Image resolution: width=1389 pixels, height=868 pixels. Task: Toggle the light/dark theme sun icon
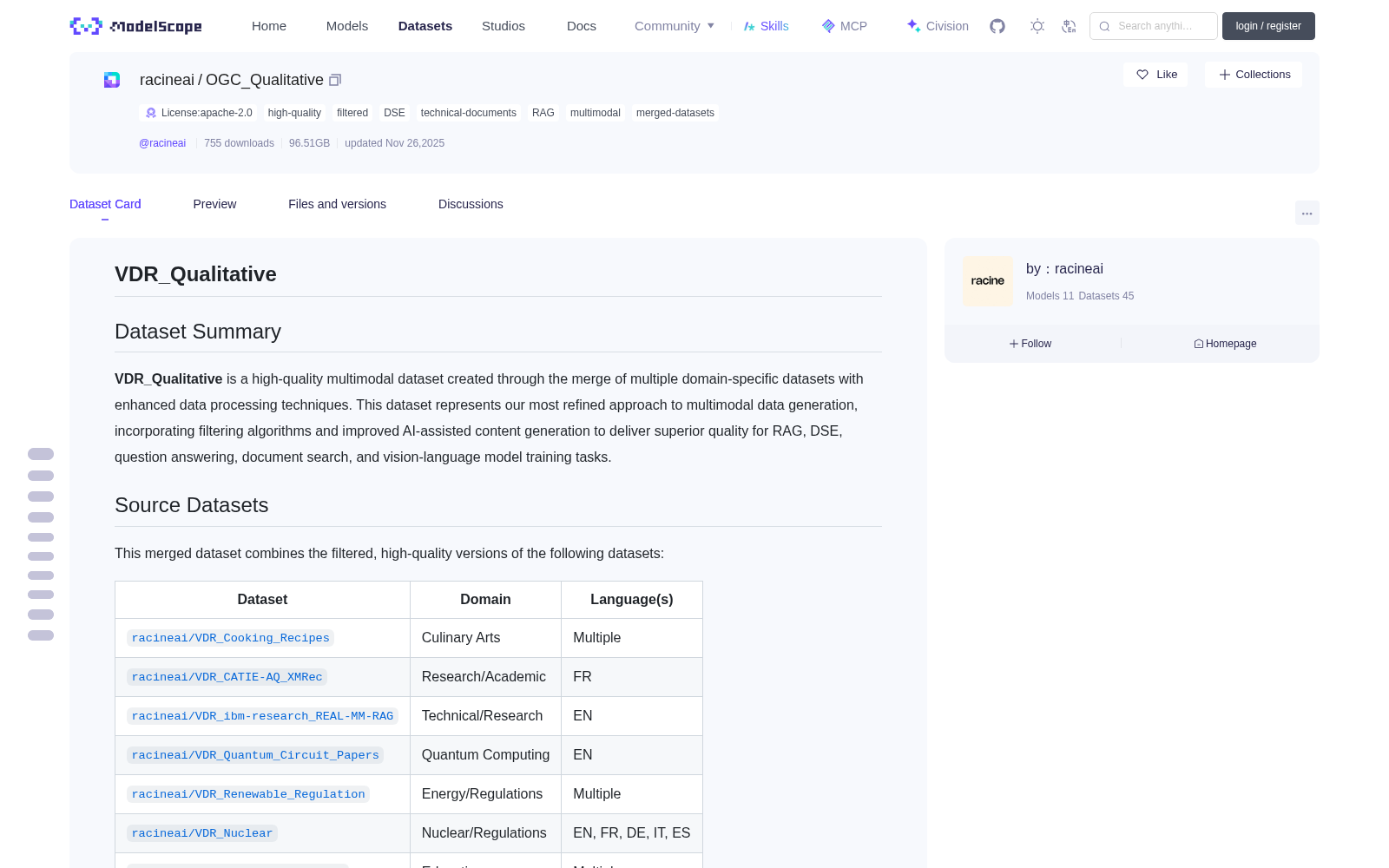tap(1037, 26)
